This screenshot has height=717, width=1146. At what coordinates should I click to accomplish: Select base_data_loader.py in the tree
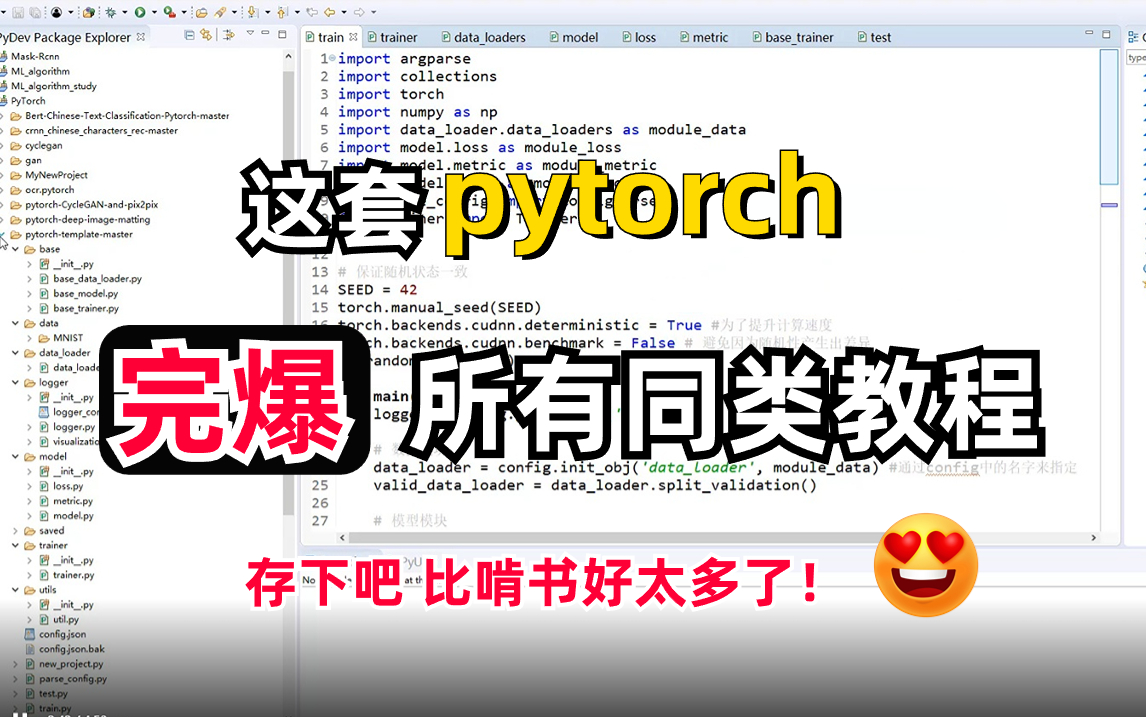[97, 278]
